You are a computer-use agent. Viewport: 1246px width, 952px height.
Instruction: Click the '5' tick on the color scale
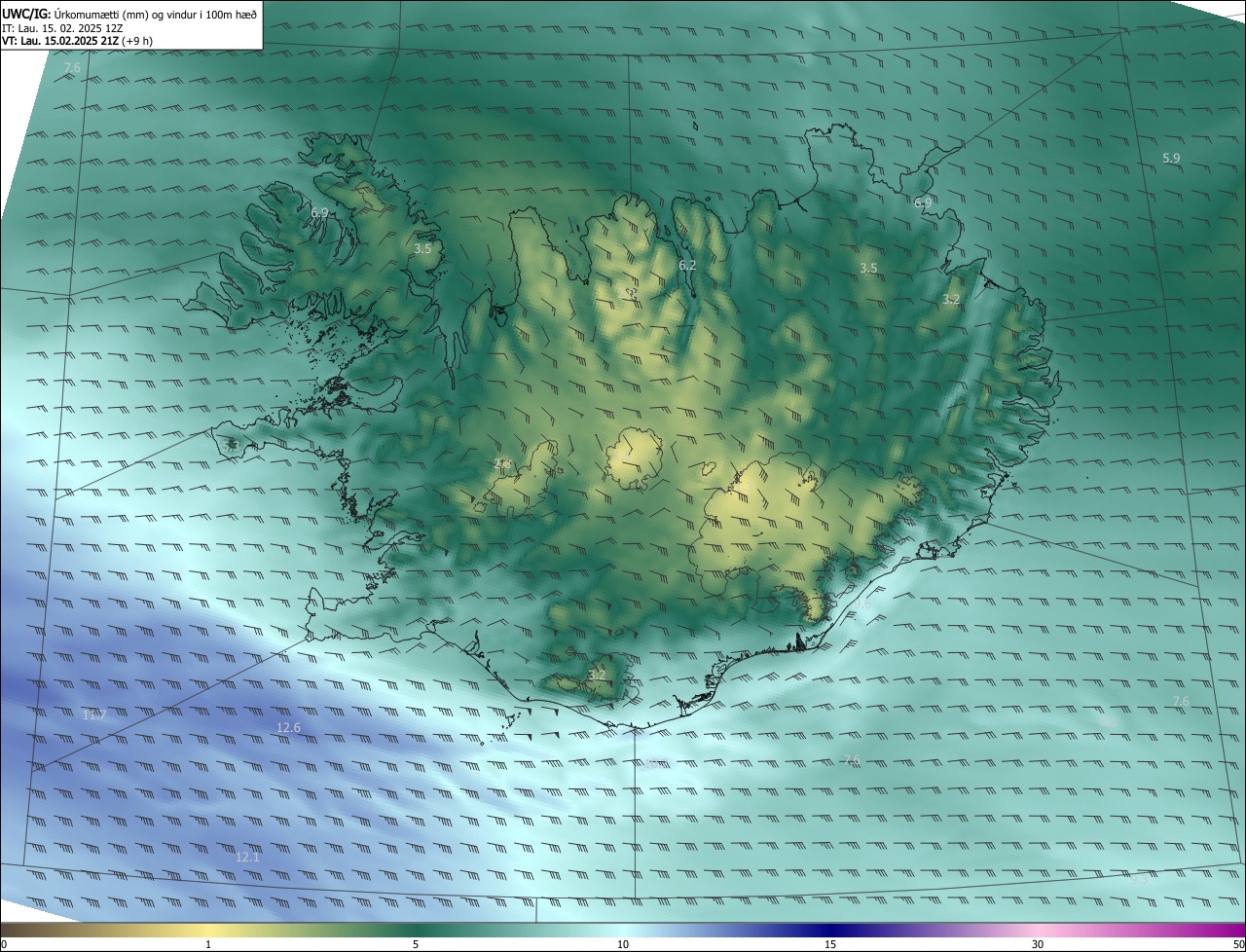point(416,944)
